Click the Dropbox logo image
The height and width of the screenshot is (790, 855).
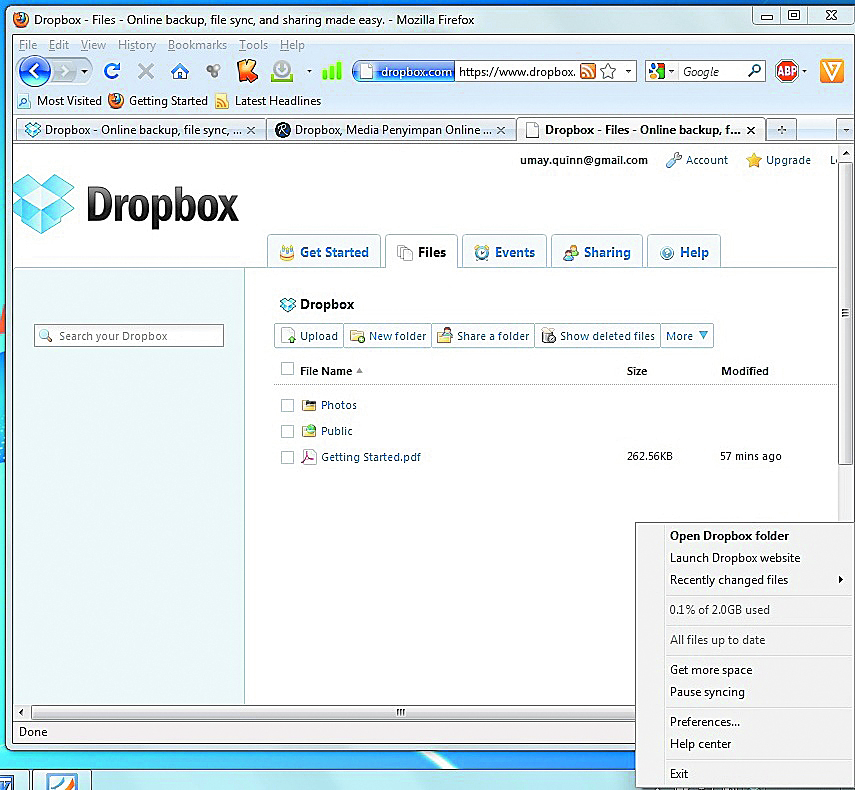[x=126, y=204]
